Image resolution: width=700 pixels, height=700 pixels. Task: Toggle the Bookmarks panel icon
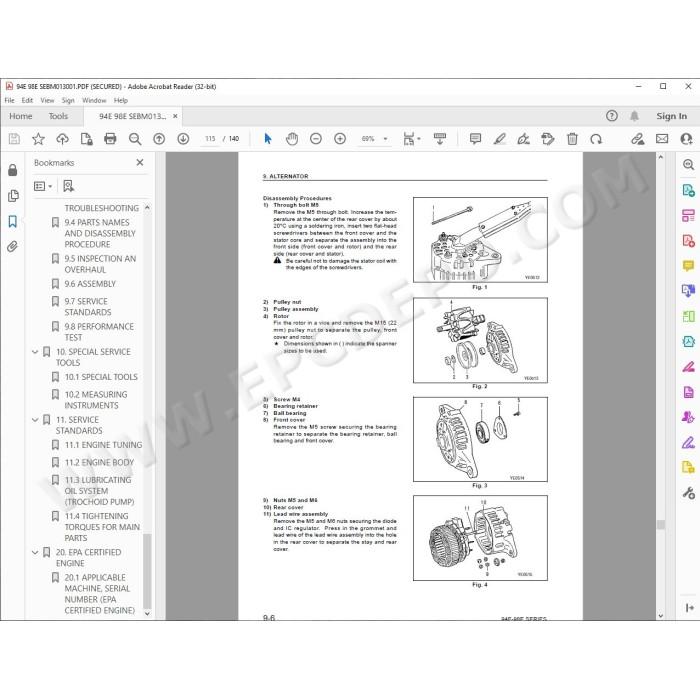(12, 221)
